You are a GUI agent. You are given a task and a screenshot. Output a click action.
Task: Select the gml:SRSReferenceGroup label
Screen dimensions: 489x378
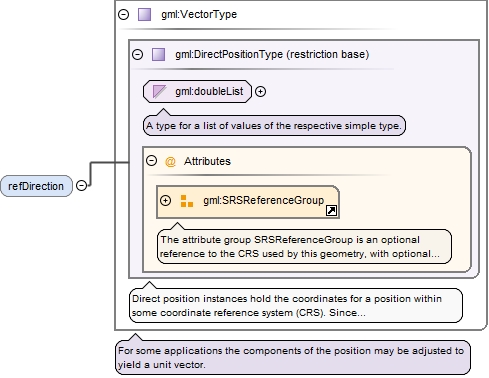coord(264,200)
